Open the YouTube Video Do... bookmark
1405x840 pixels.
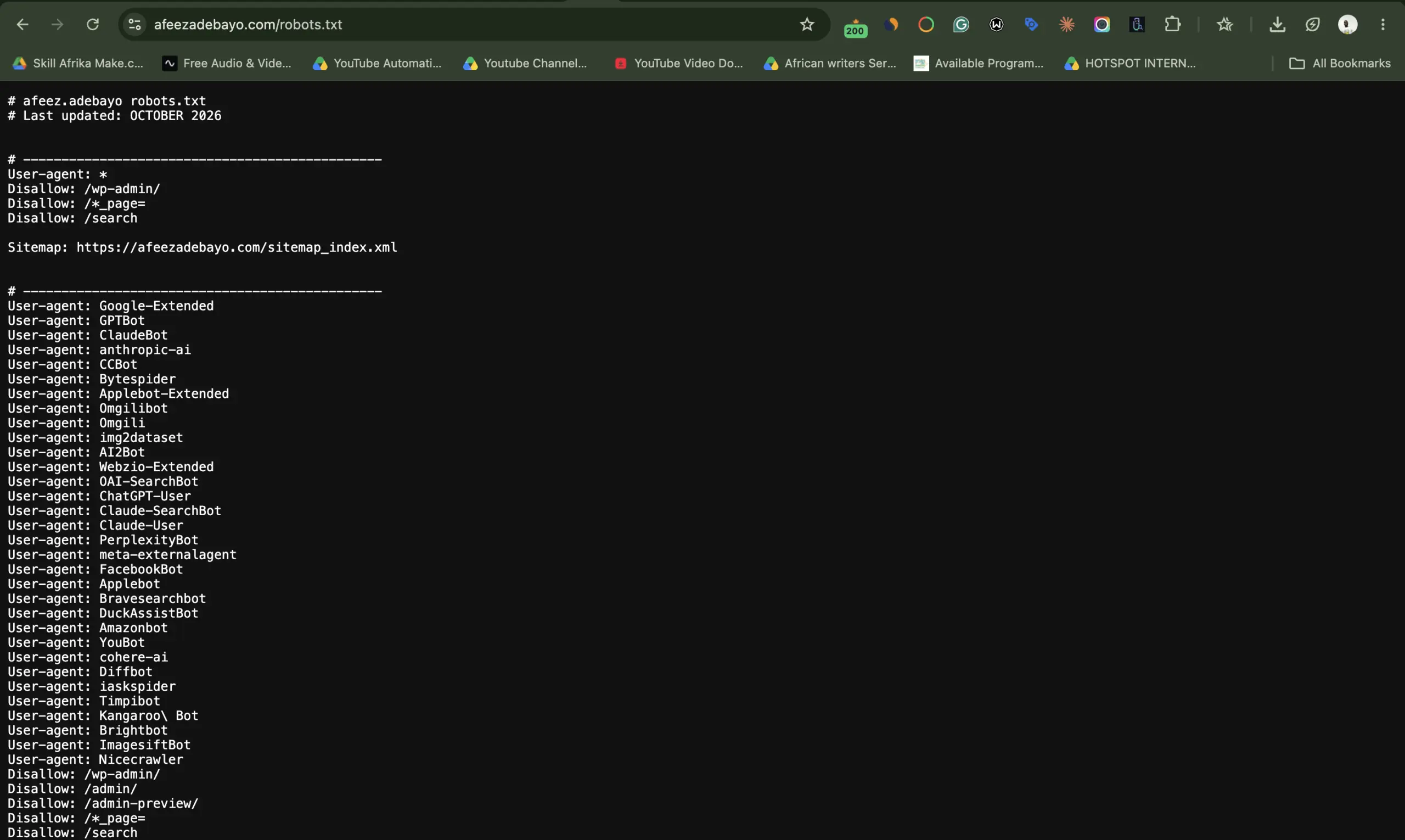pyautogui.click(x=678, y=64)
